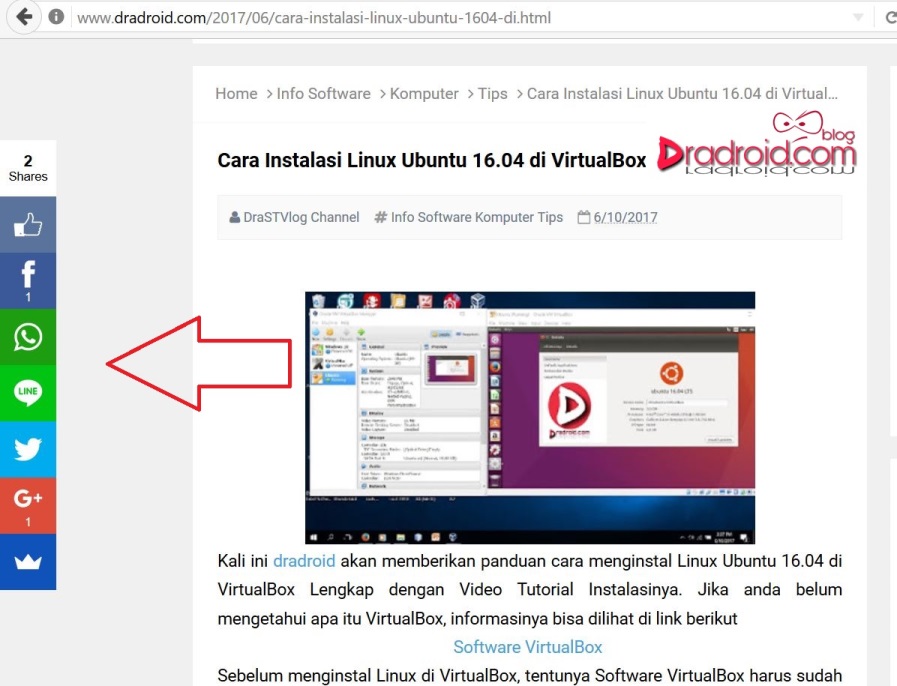This screenshot has height=686, width=897.
Task: Share the article on Facebook
Action: pyautogui.click(x=28, y=281)
